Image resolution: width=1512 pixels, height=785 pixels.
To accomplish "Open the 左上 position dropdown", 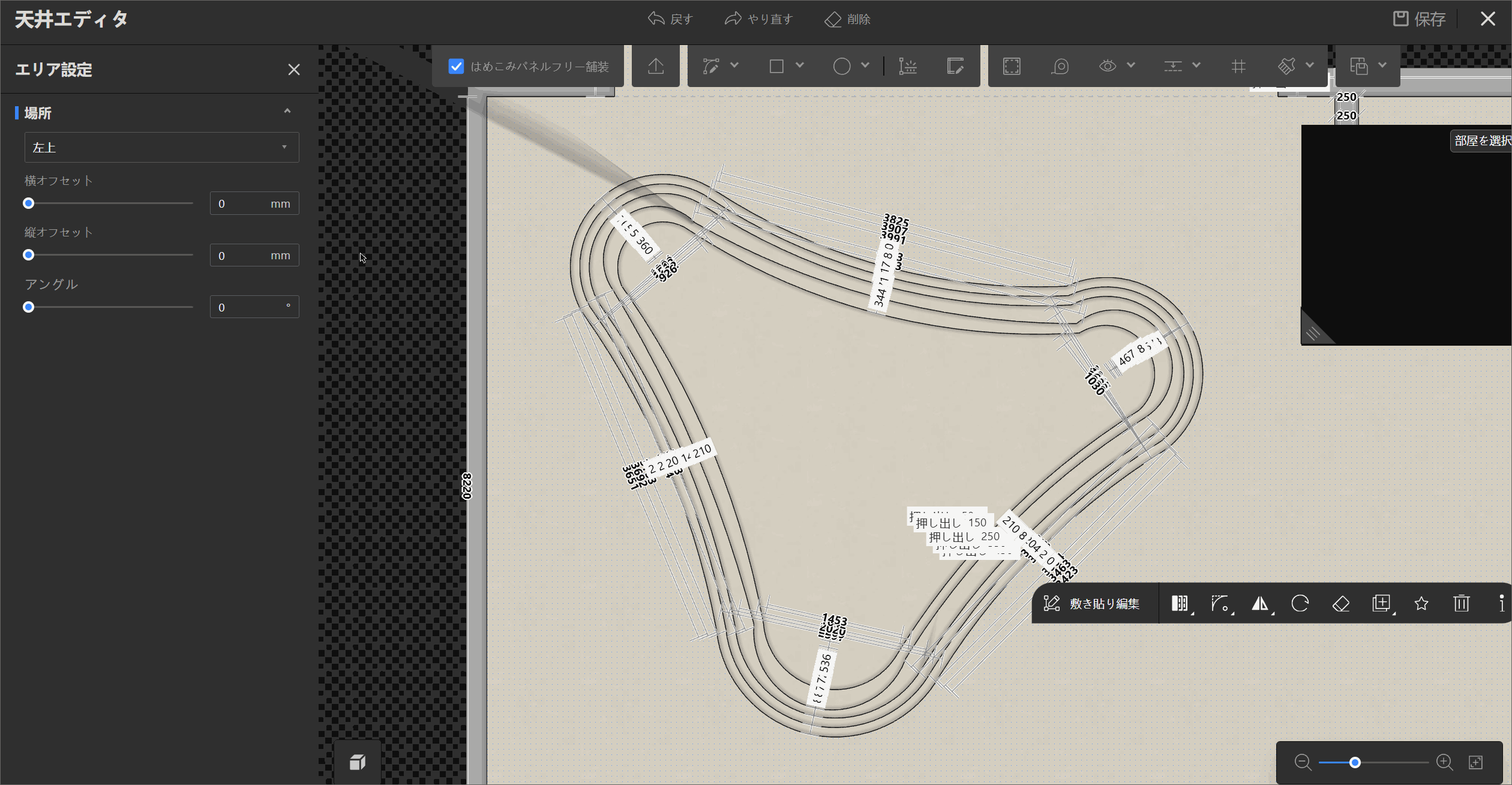I will point(161,148).
